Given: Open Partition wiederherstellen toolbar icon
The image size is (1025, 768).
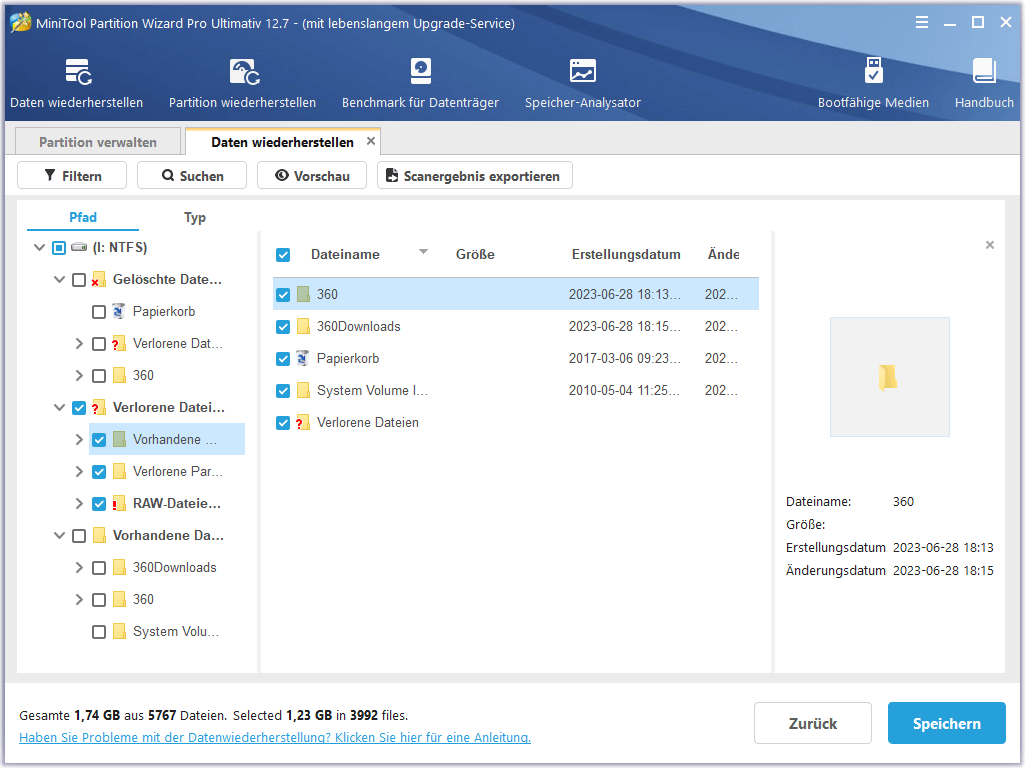Looking at the screenshot, I should pyautogui.click(x=244, y=72).
